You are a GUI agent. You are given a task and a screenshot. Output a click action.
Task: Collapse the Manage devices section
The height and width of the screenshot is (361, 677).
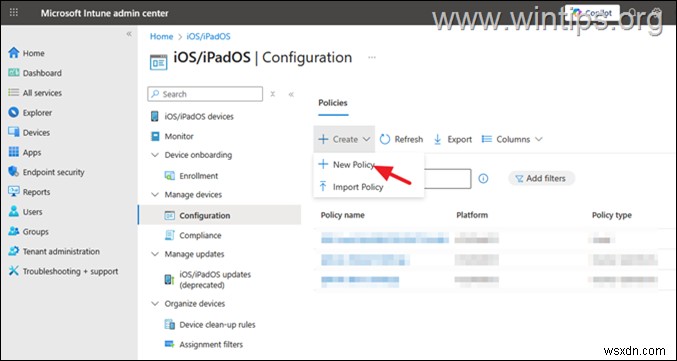[155, 195]
